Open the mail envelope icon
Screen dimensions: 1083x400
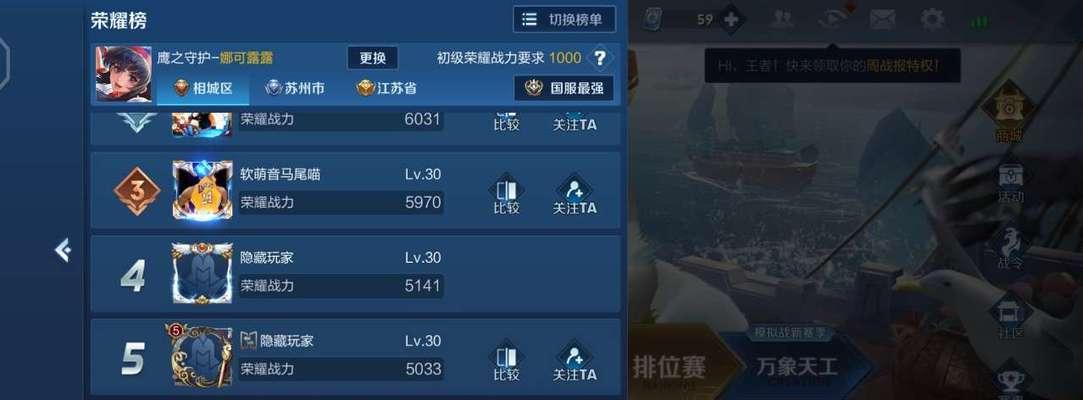pos(883,19)
